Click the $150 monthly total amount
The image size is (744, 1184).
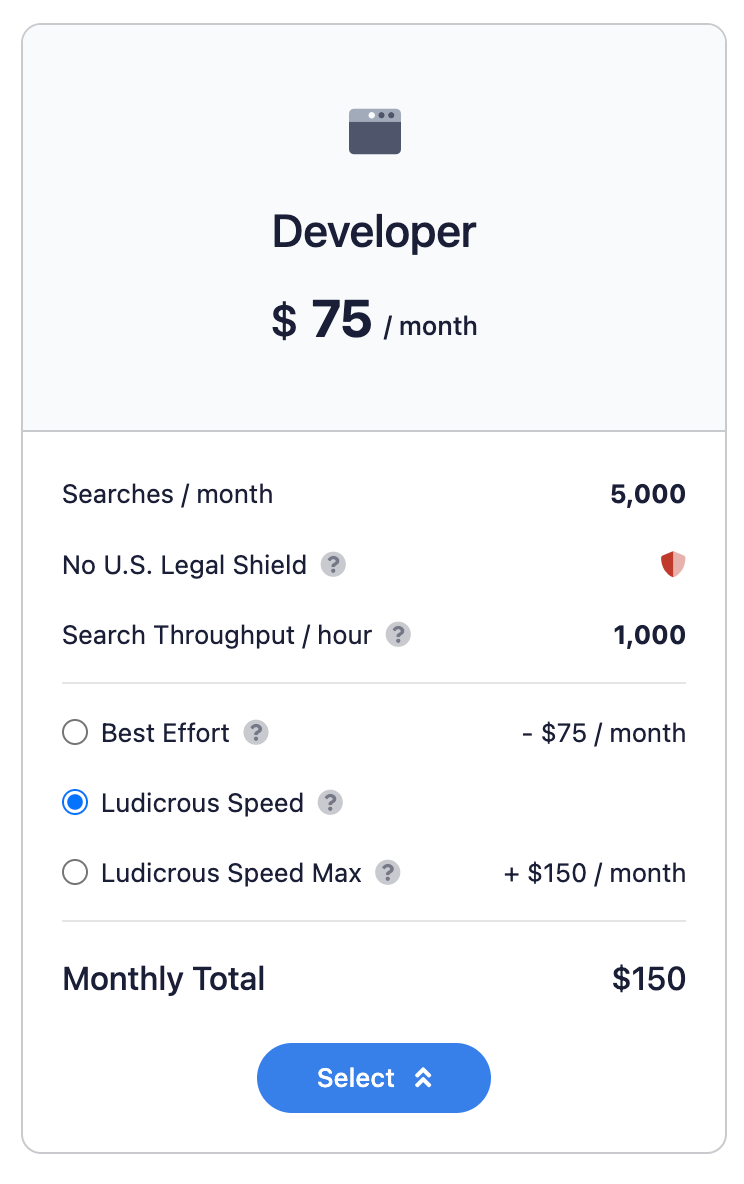pyautogui.click(x=648, y=978)
